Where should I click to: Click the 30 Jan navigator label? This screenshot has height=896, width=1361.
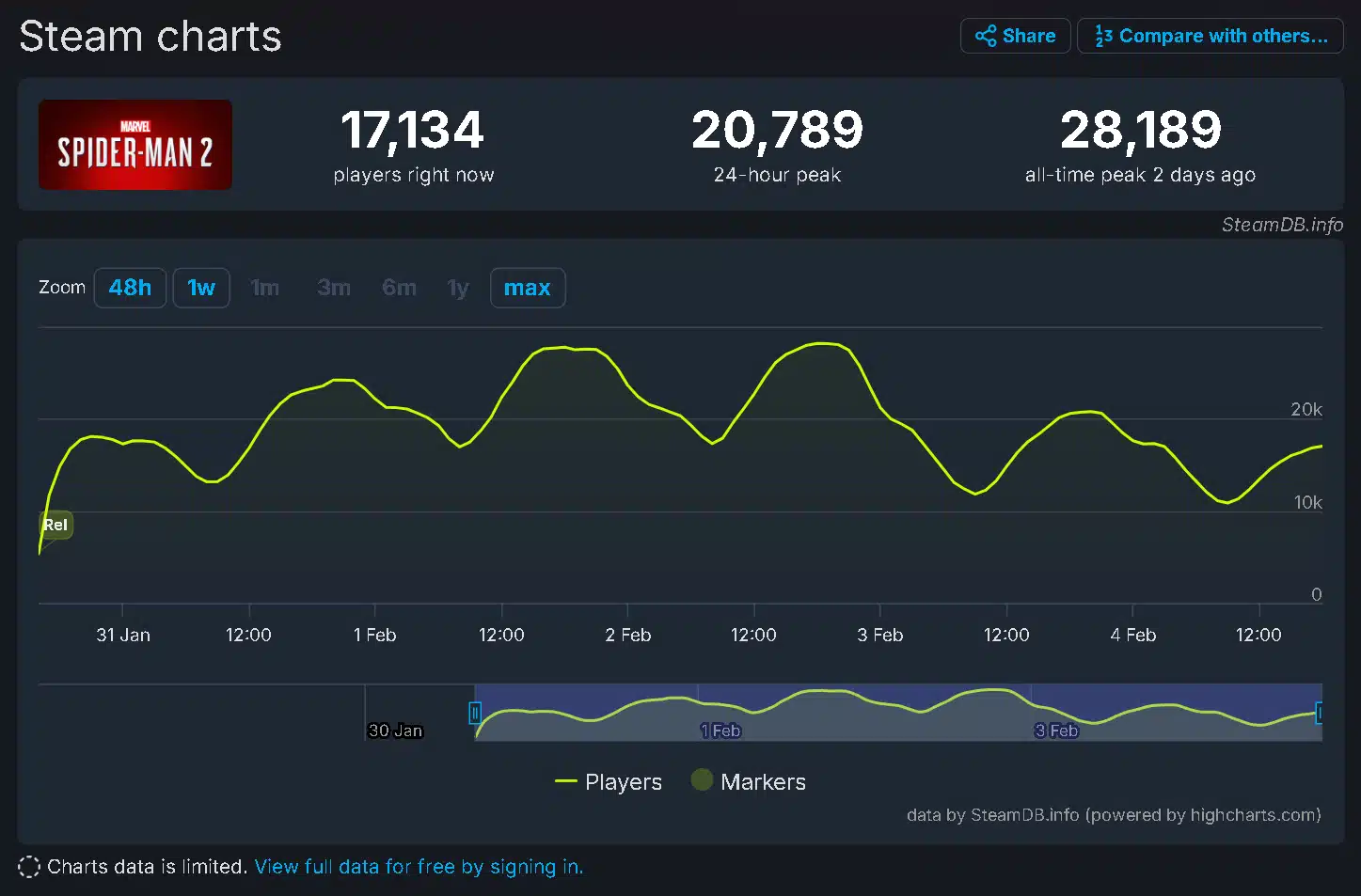pyautogui.click(x=395, y=731)
